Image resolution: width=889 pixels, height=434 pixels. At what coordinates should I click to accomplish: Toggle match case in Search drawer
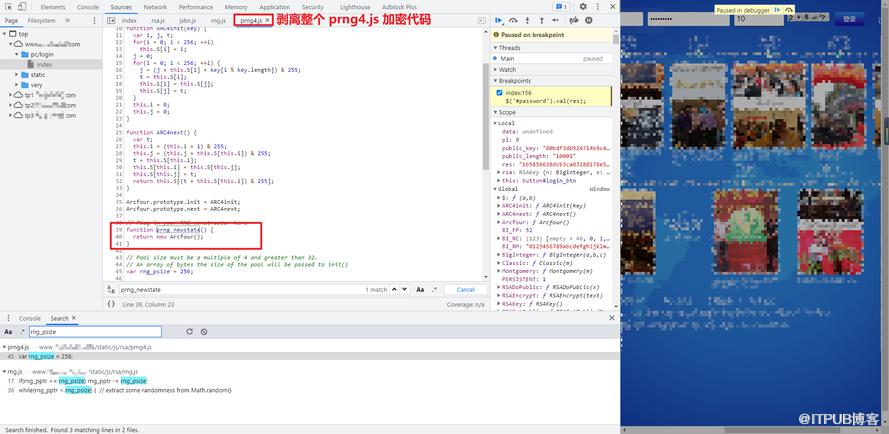coord(8,332)
